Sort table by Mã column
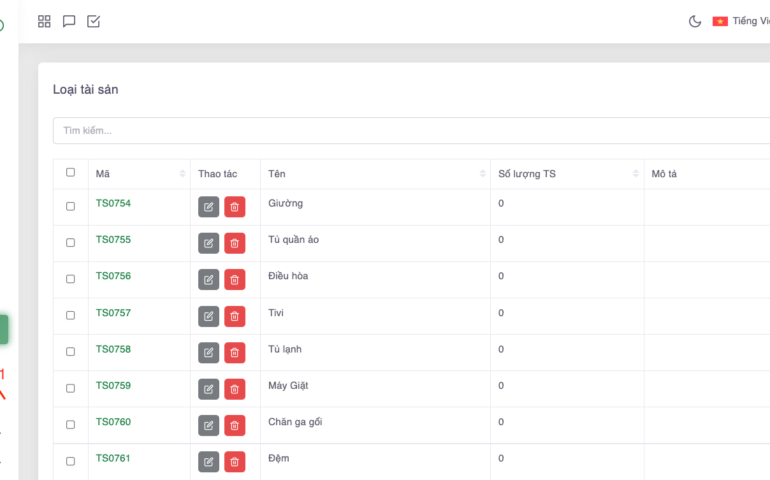 click(x=182, y=174)
